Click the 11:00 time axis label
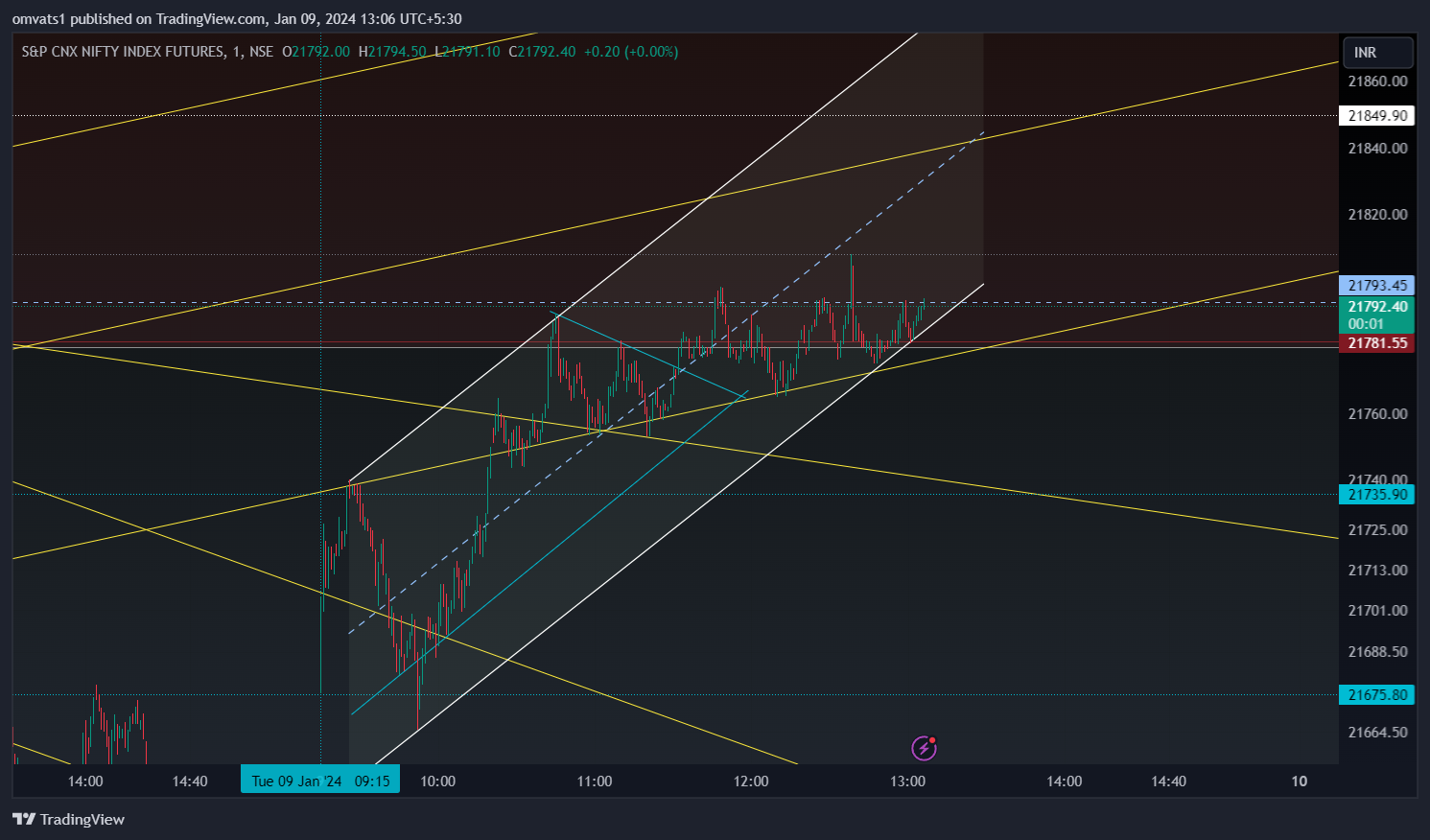Viewport: 1430px width, 840px height. pyautogui.click(x=595, y=781)
